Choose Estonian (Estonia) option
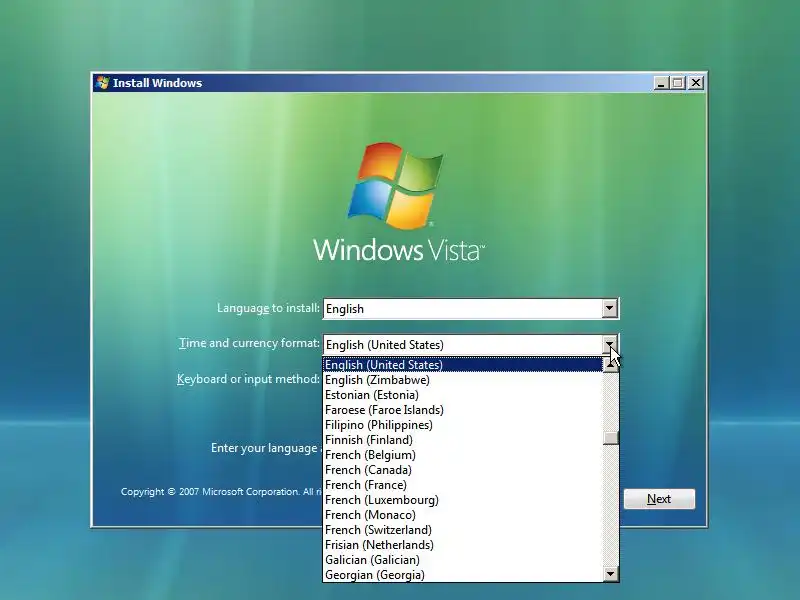This screenshot has height=600, width=800. coord(463,395)
